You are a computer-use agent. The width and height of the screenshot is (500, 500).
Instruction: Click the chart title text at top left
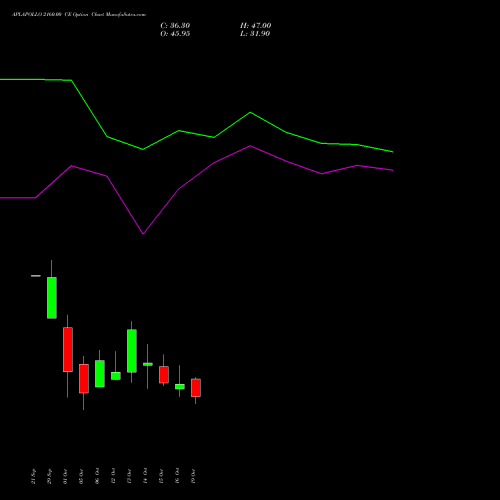click(x=79, y=15)
